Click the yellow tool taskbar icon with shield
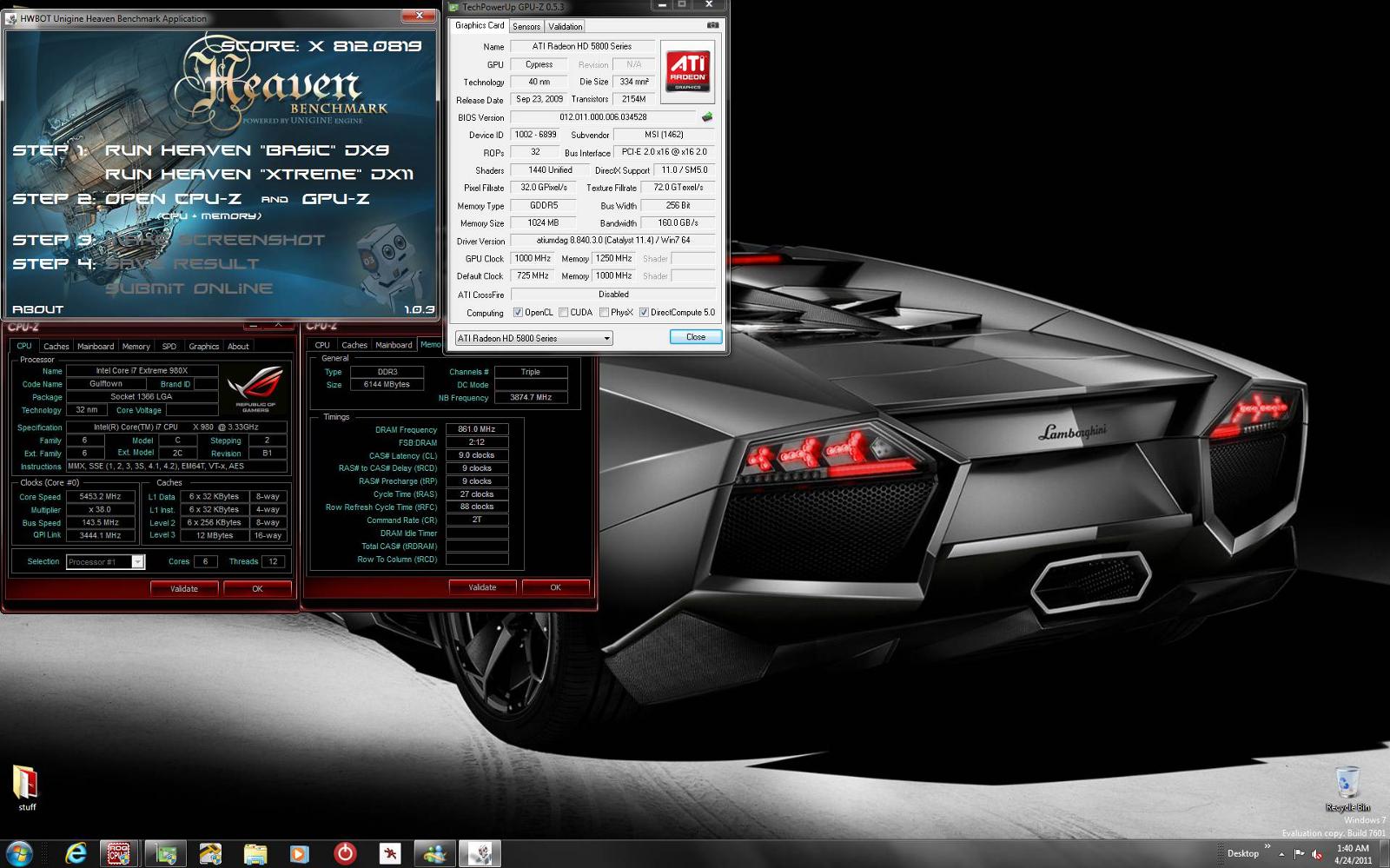 (x=210, y=853)
